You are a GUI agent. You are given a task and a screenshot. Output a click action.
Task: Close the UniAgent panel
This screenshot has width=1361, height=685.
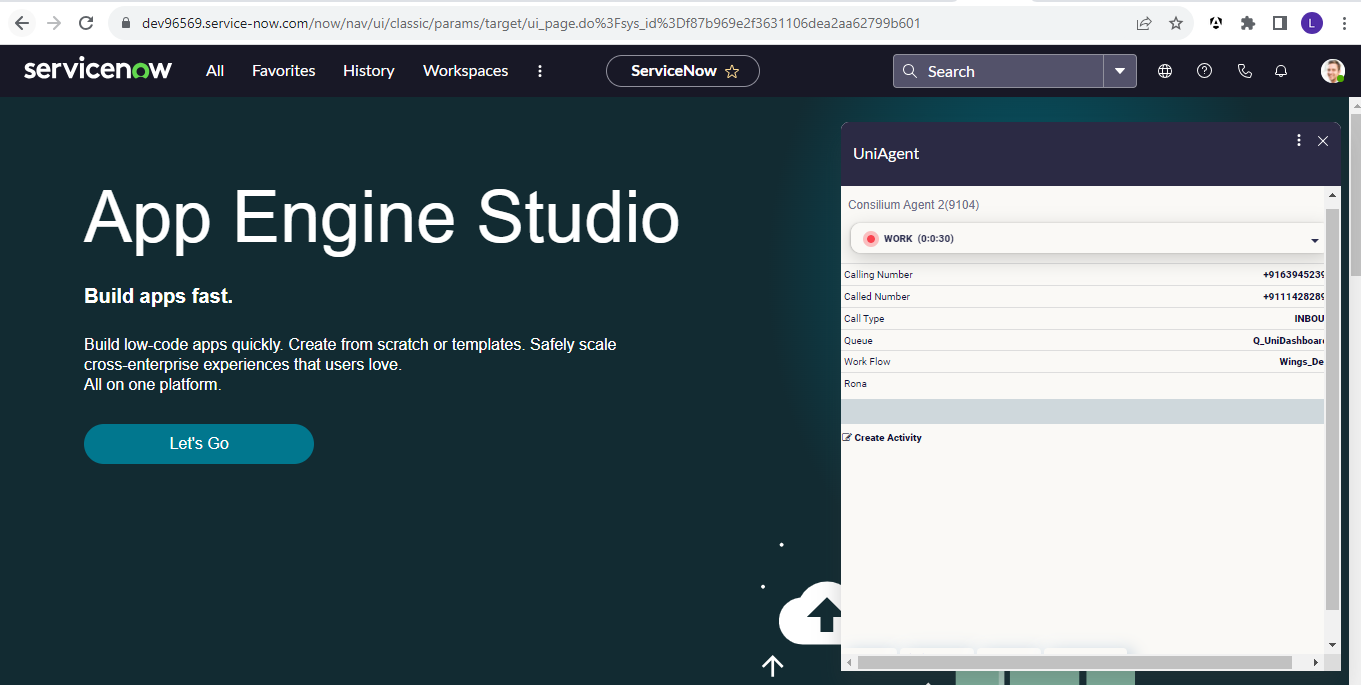1323,141
